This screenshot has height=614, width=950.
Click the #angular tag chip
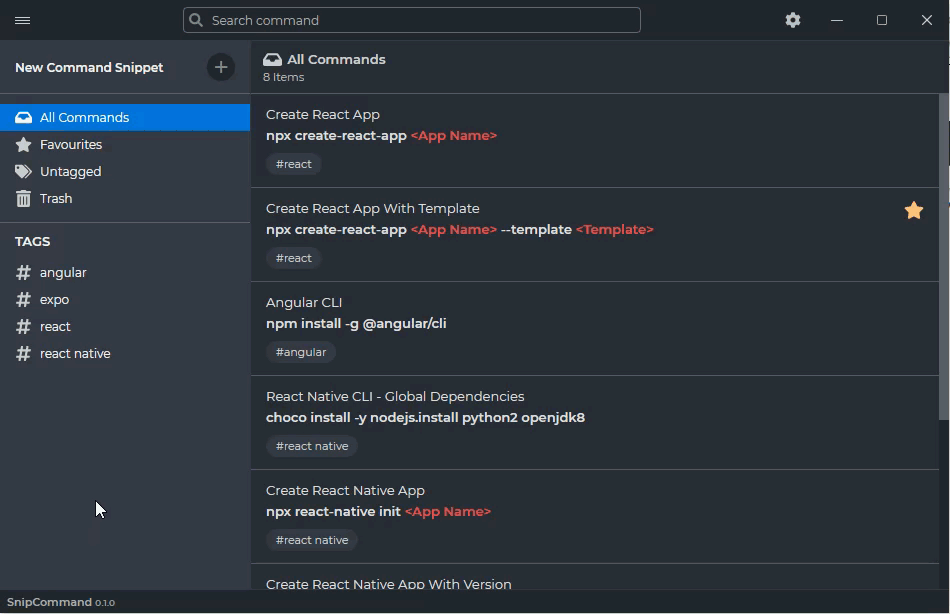[x=301, y=352]
